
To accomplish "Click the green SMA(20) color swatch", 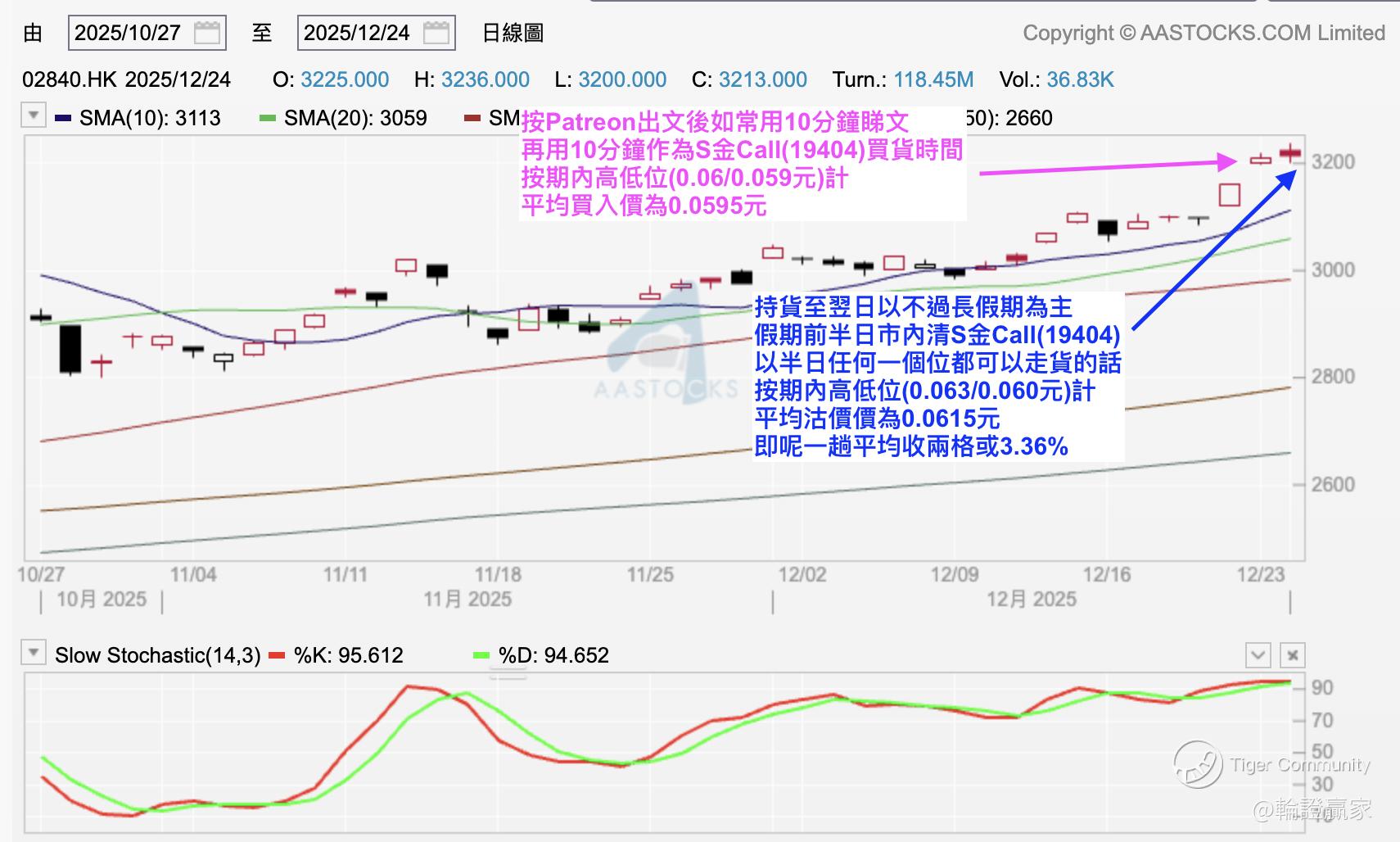I will click(x=268, y=119).
